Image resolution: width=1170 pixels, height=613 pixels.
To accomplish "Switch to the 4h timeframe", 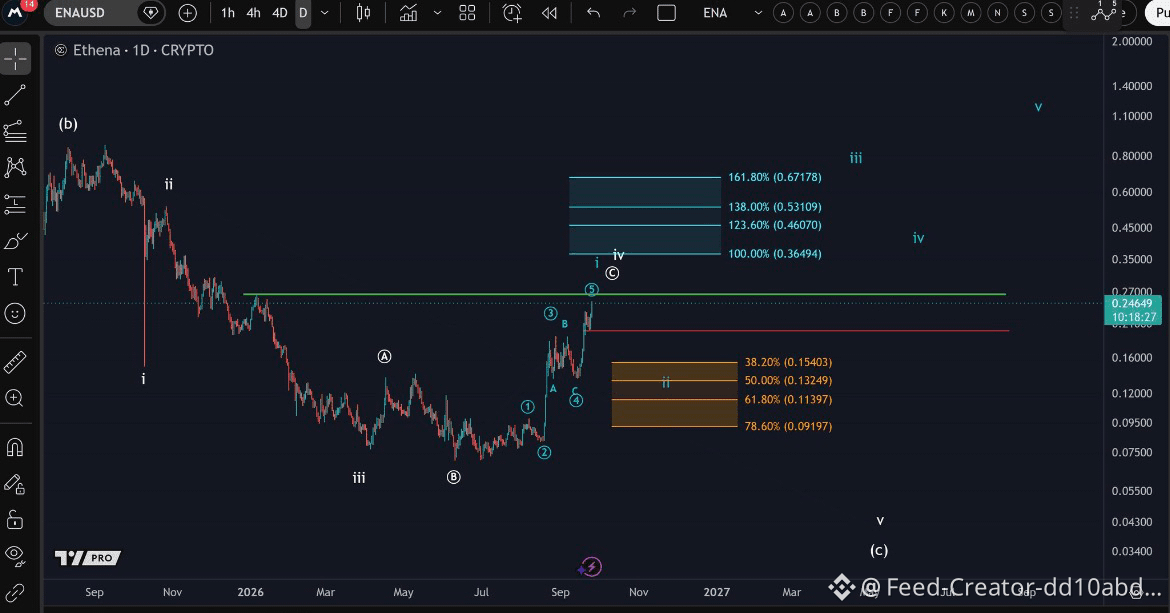I will coord(254,13).
